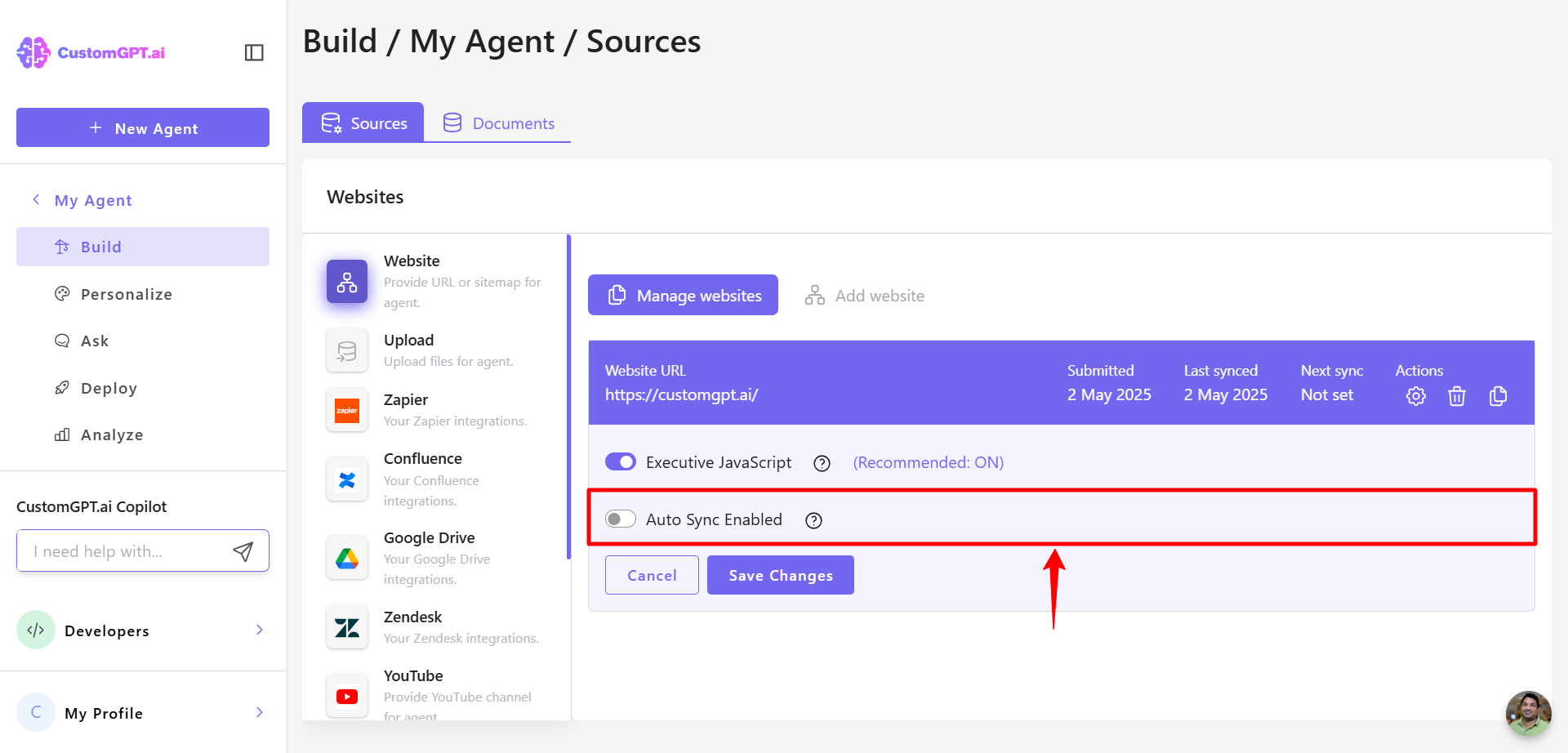Screen dimensions: 1568x753
Task: Select the Google Drive integration icon
Action: 347,559
